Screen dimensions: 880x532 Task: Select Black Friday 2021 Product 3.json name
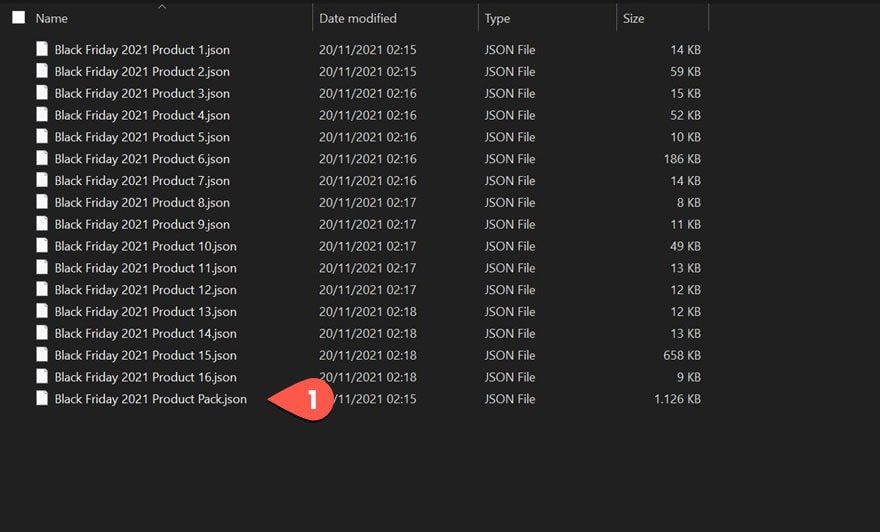[x=142, y=94]
